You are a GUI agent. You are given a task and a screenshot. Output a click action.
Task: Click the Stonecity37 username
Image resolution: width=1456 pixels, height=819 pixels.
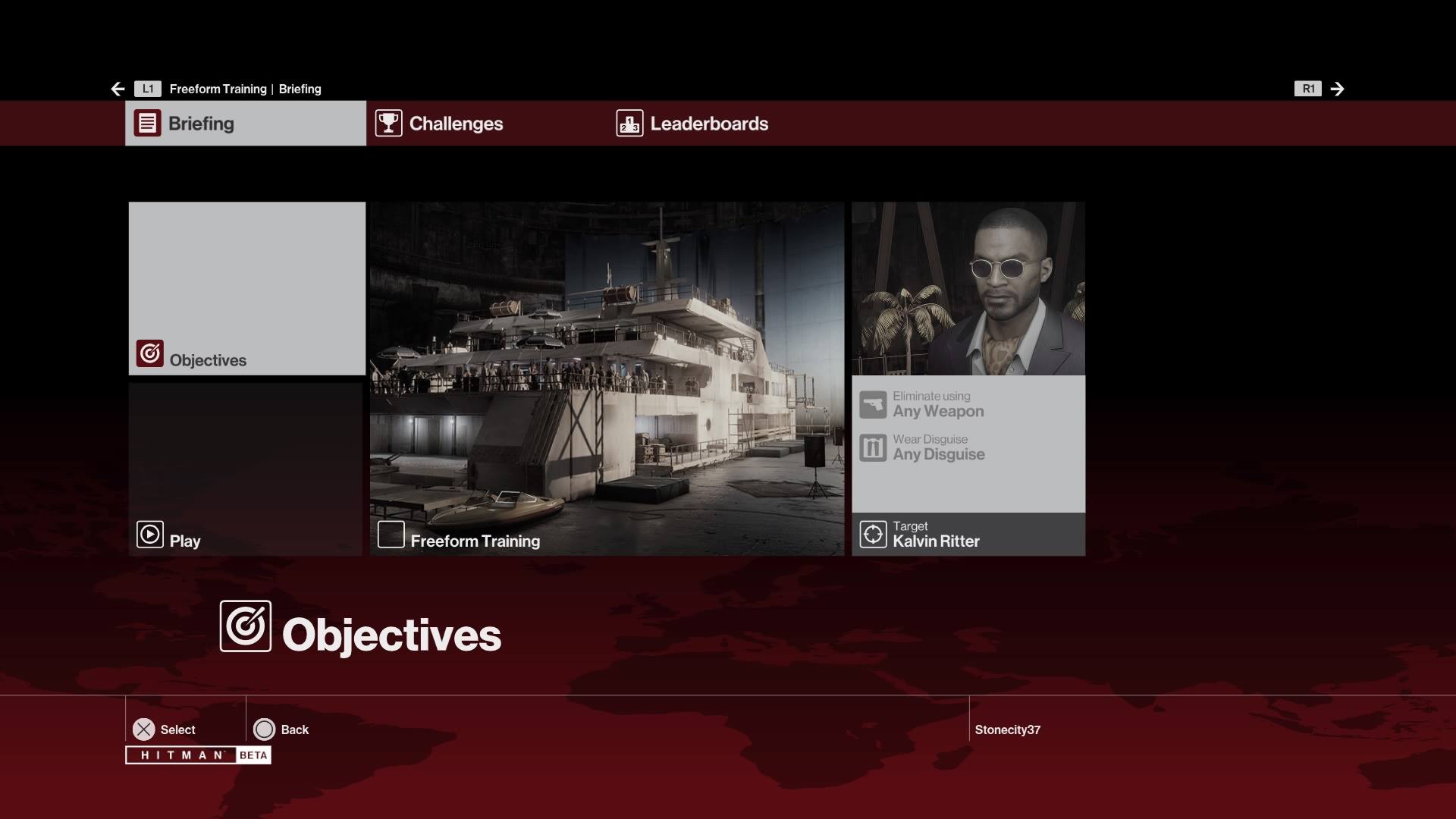(1008, 730)
